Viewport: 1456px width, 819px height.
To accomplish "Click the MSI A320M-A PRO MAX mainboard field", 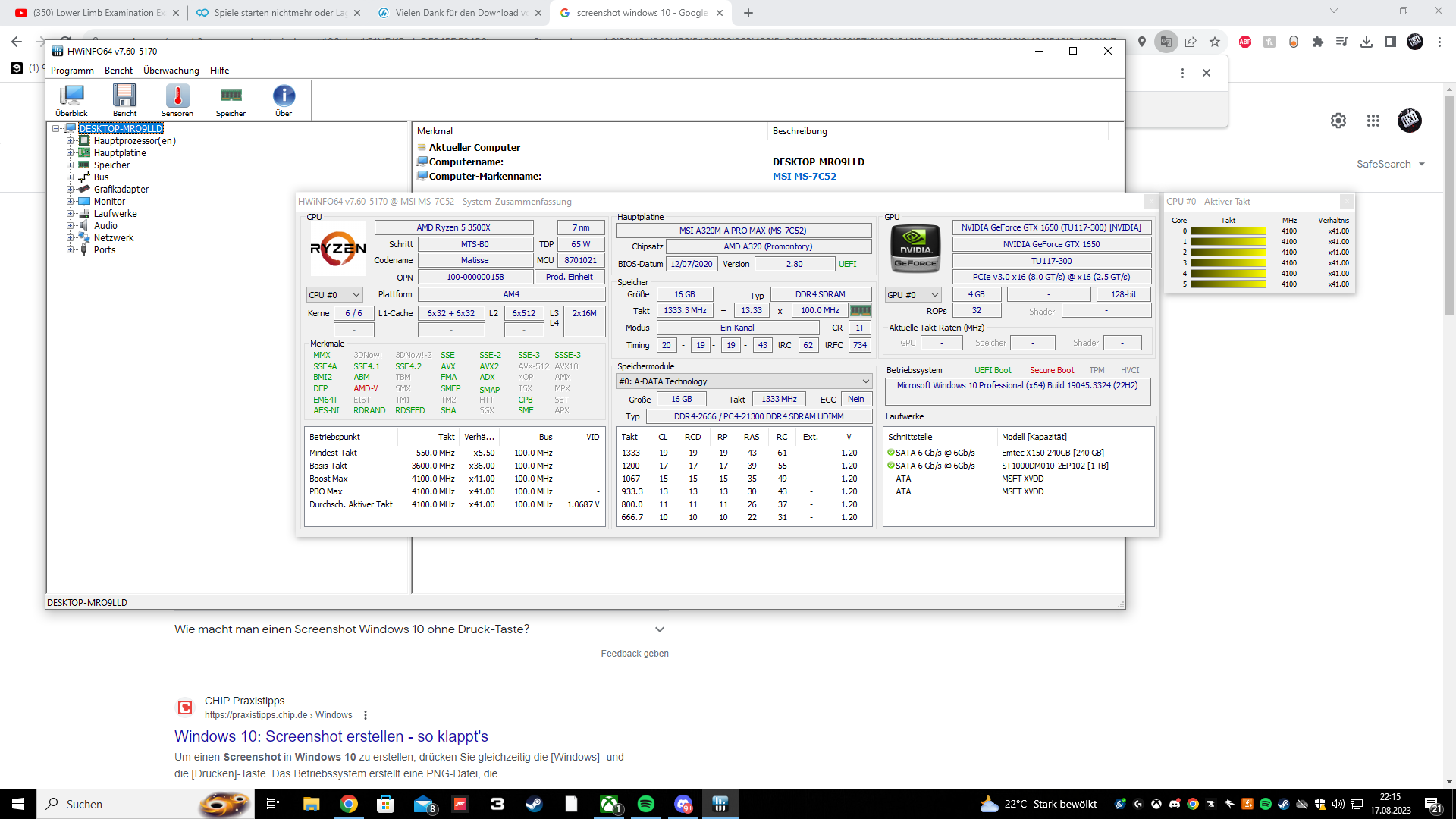I will [743, 231].
